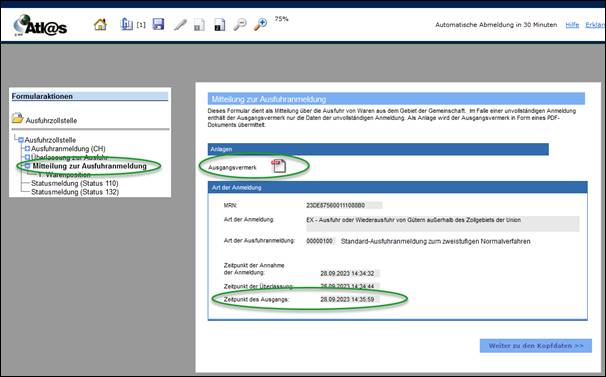The height and width of the screenshot is (377, 606).
Task: Click the Atl@s logo
Action: click(40, 26)
